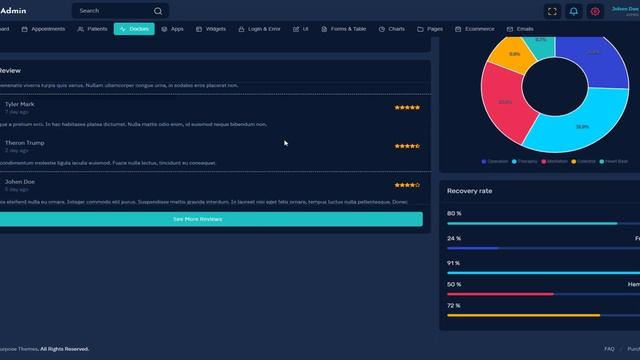This screenshot has height=360, width=640.
Task: Toggle Heart Beat legend item in chart
Action: tap(613, 162)
